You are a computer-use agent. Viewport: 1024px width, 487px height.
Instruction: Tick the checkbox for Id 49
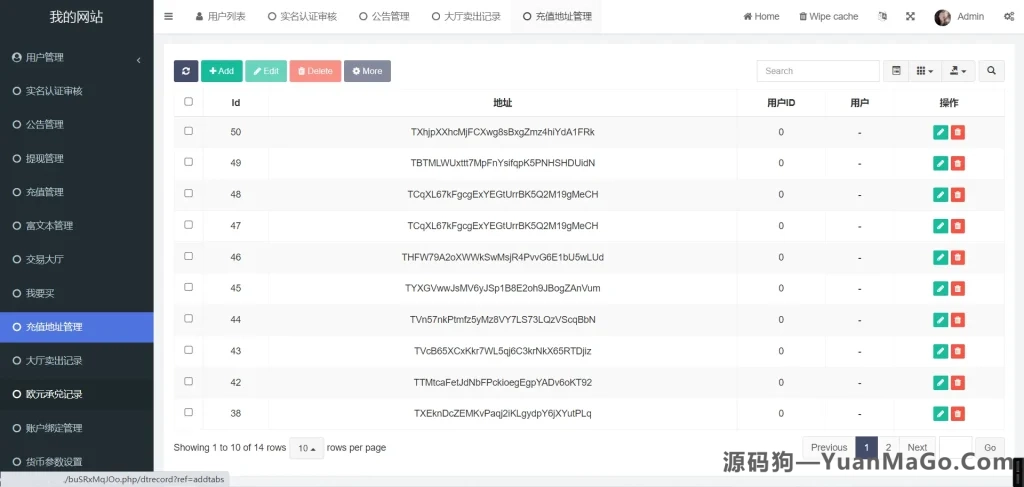click(189, 162)
